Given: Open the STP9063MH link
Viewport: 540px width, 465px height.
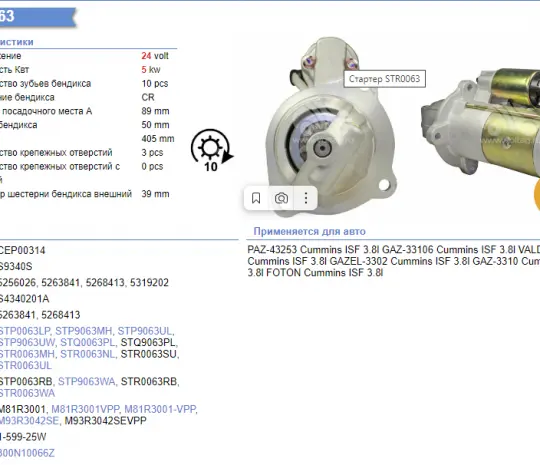Looking at the screenshot, I should pos(84,331).
